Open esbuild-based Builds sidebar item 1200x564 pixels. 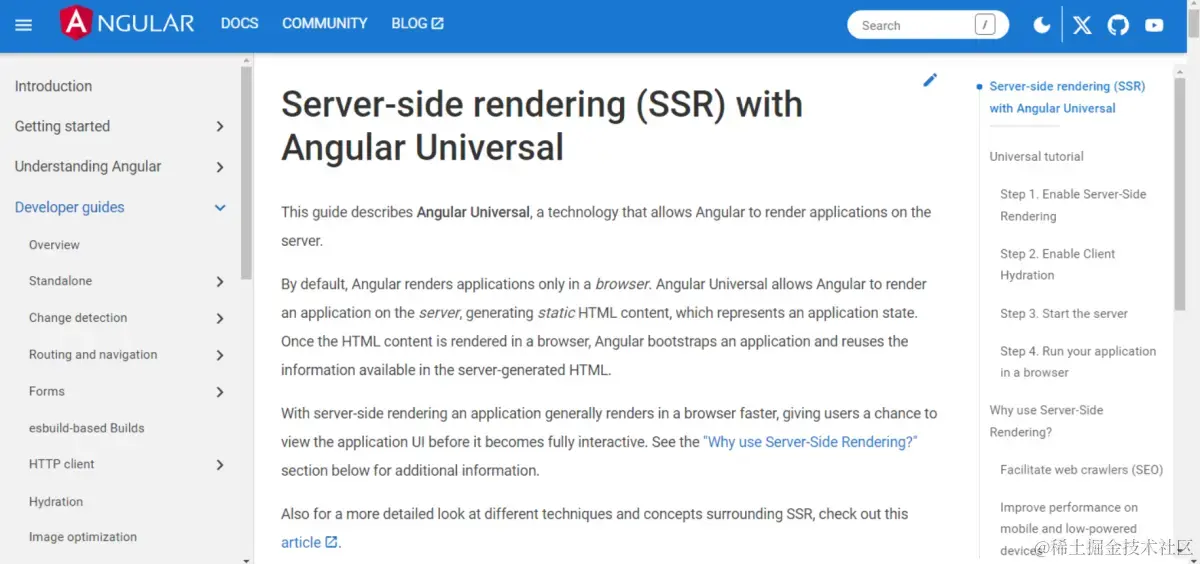[87, 428]
